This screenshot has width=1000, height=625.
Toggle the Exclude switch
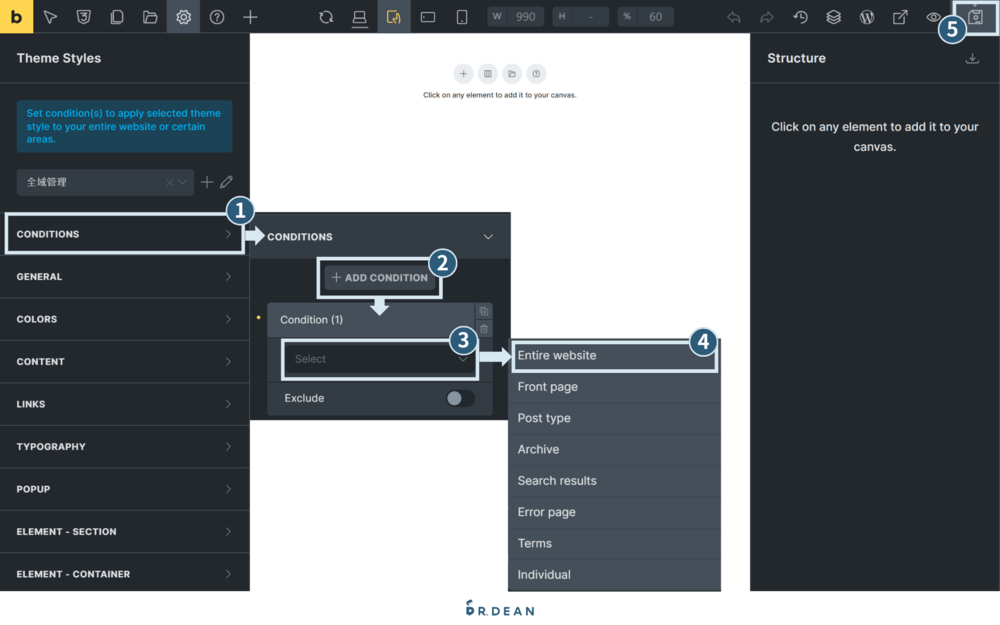coord(460,398)
